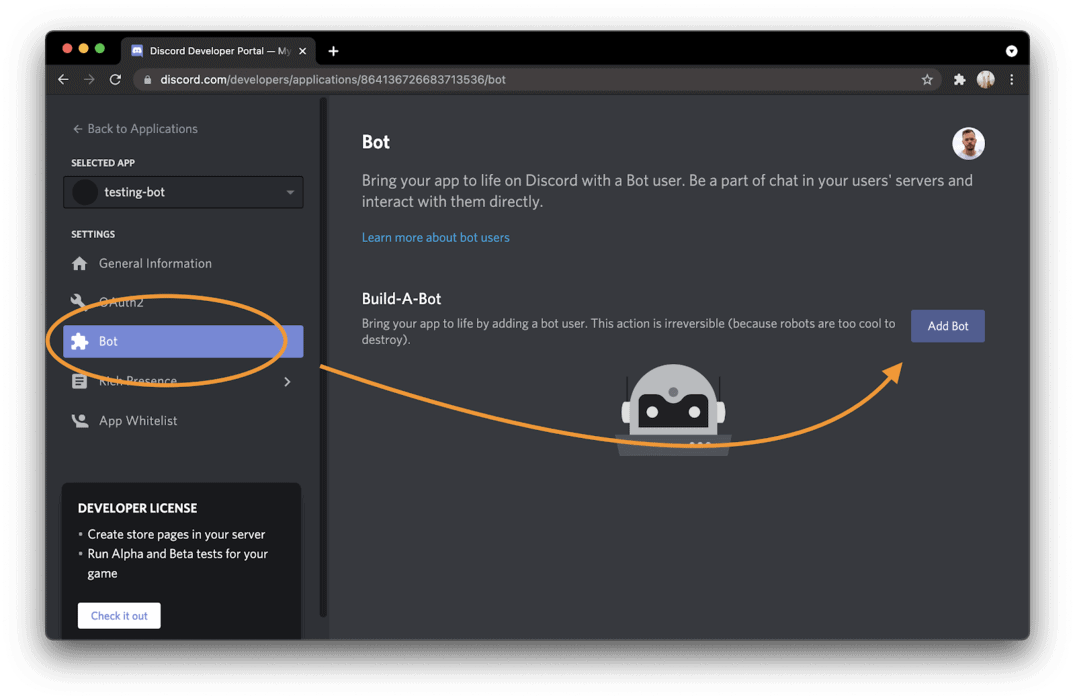Open the browser extensions puzzle icon

[x=959, y=80]
